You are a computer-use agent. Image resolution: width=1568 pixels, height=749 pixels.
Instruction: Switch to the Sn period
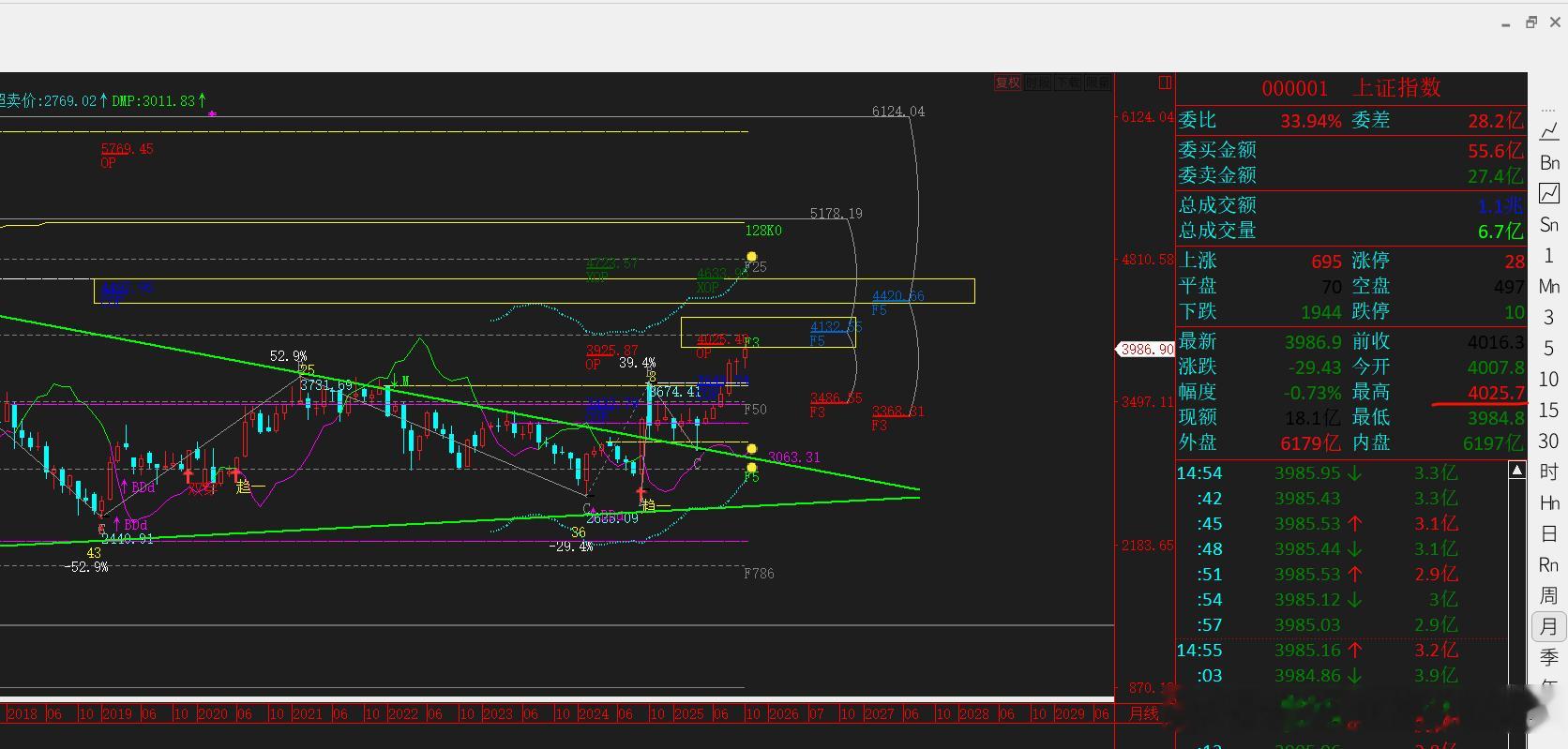(x=1549, y=225)
